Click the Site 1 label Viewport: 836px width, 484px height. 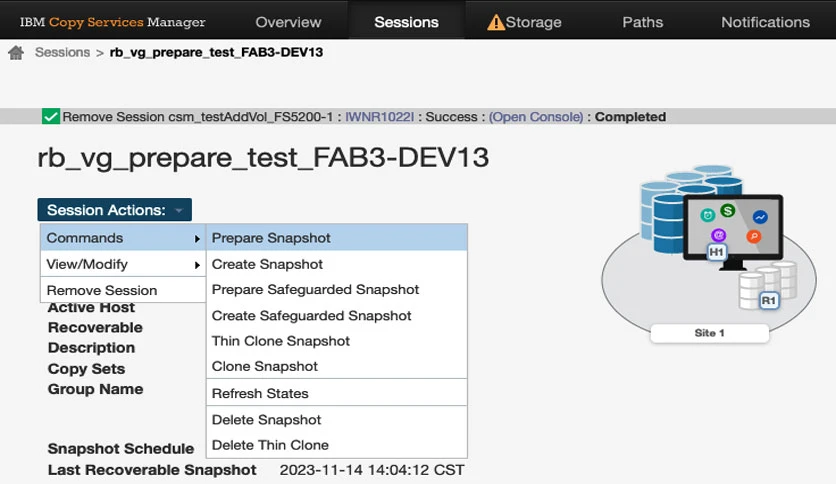[709, 333]
